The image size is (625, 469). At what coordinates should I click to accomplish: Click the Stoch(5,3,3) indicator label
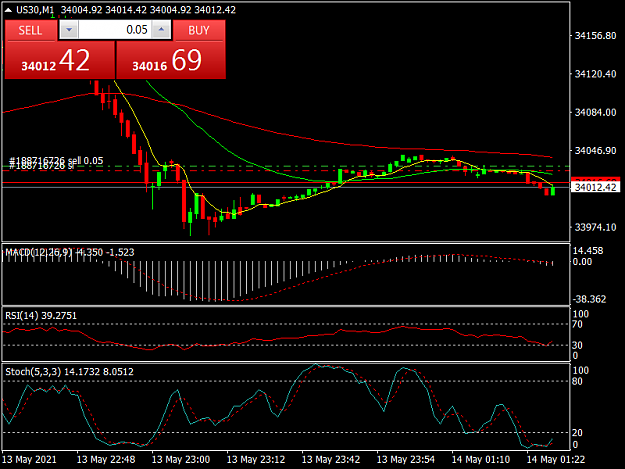(x=33, y=372)
